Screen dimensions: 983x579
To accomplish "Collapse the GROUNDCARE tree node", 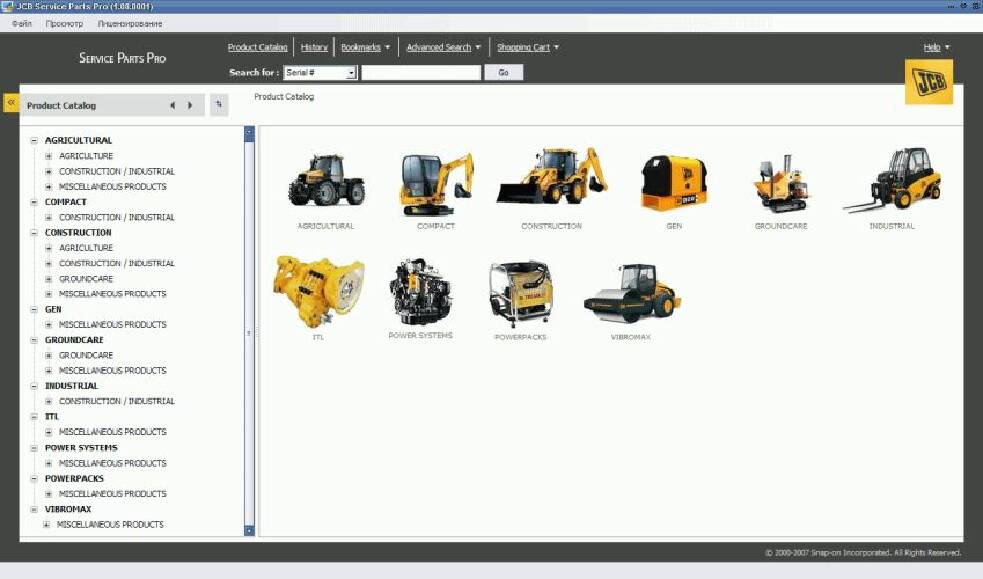I will [34, 340].
